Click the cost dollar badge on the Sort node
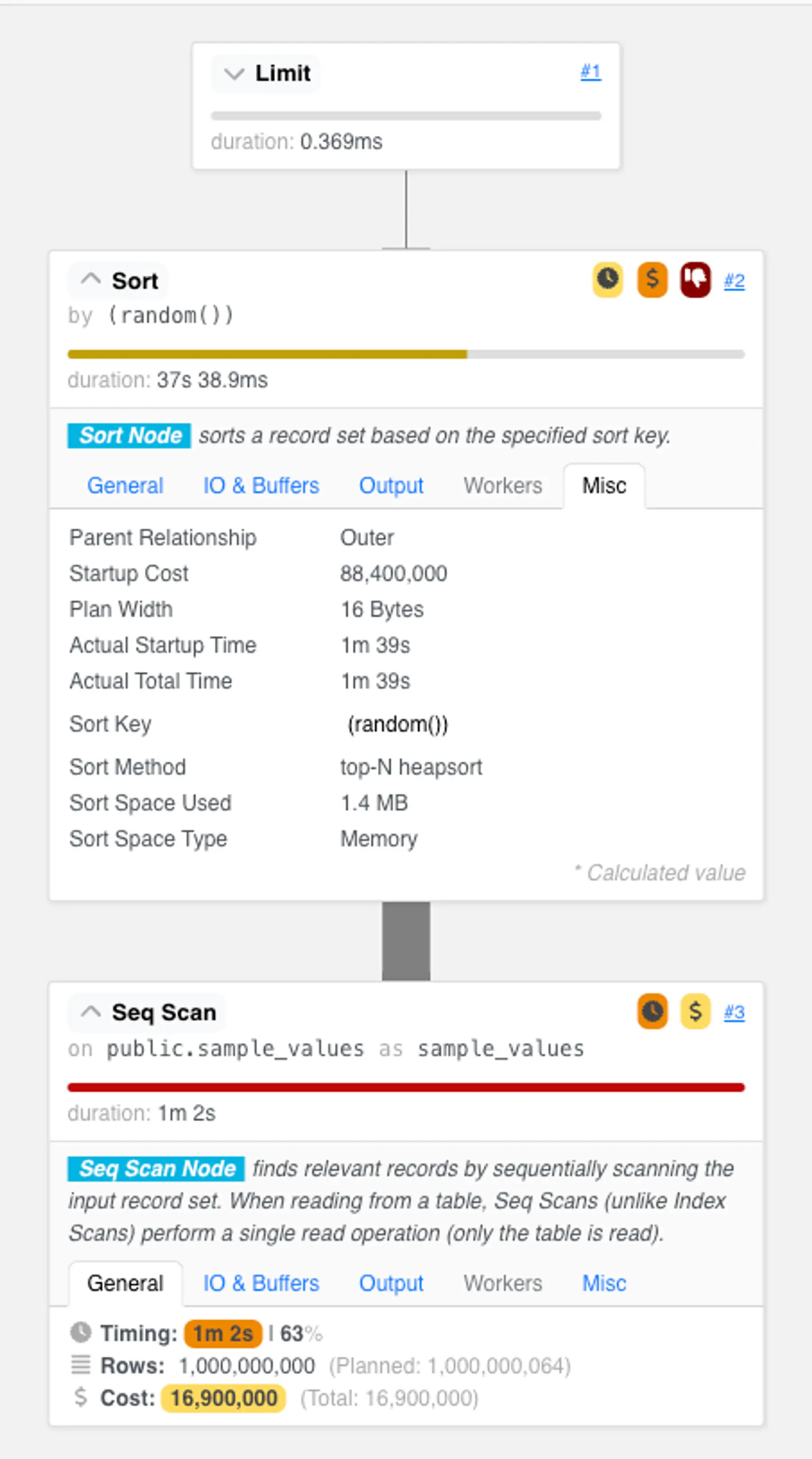This screenshot has height=1459, width=812. (x=652, y=280)
